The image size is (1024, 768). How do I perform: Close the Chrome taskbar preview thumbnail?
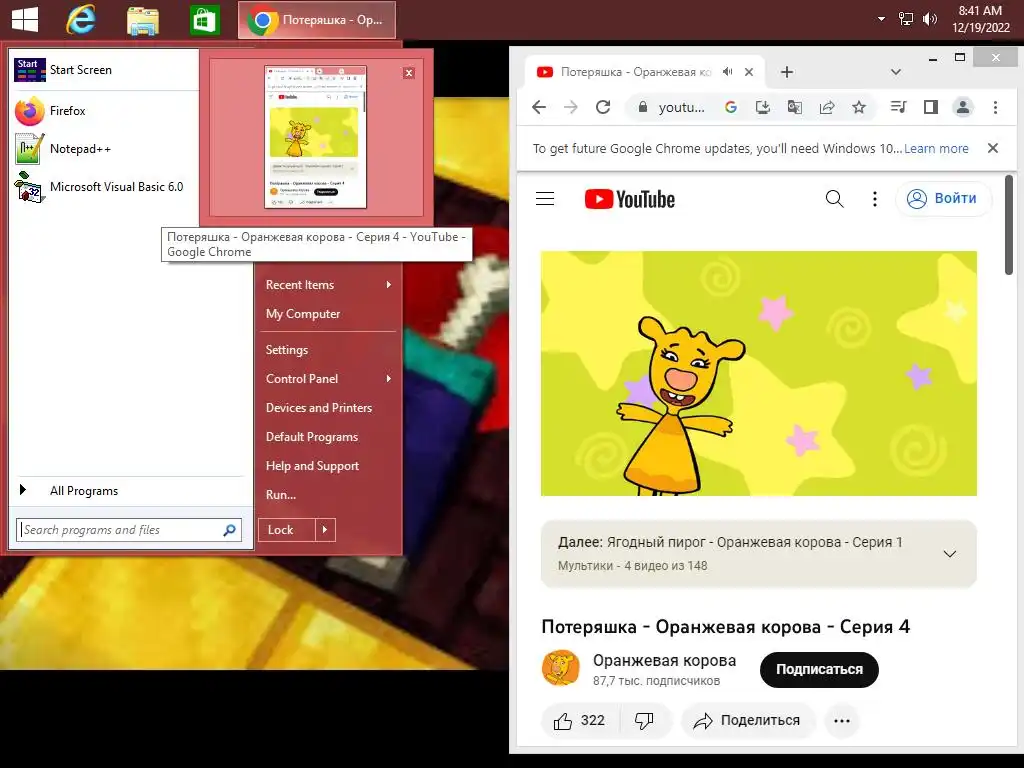tap(409, 73)
